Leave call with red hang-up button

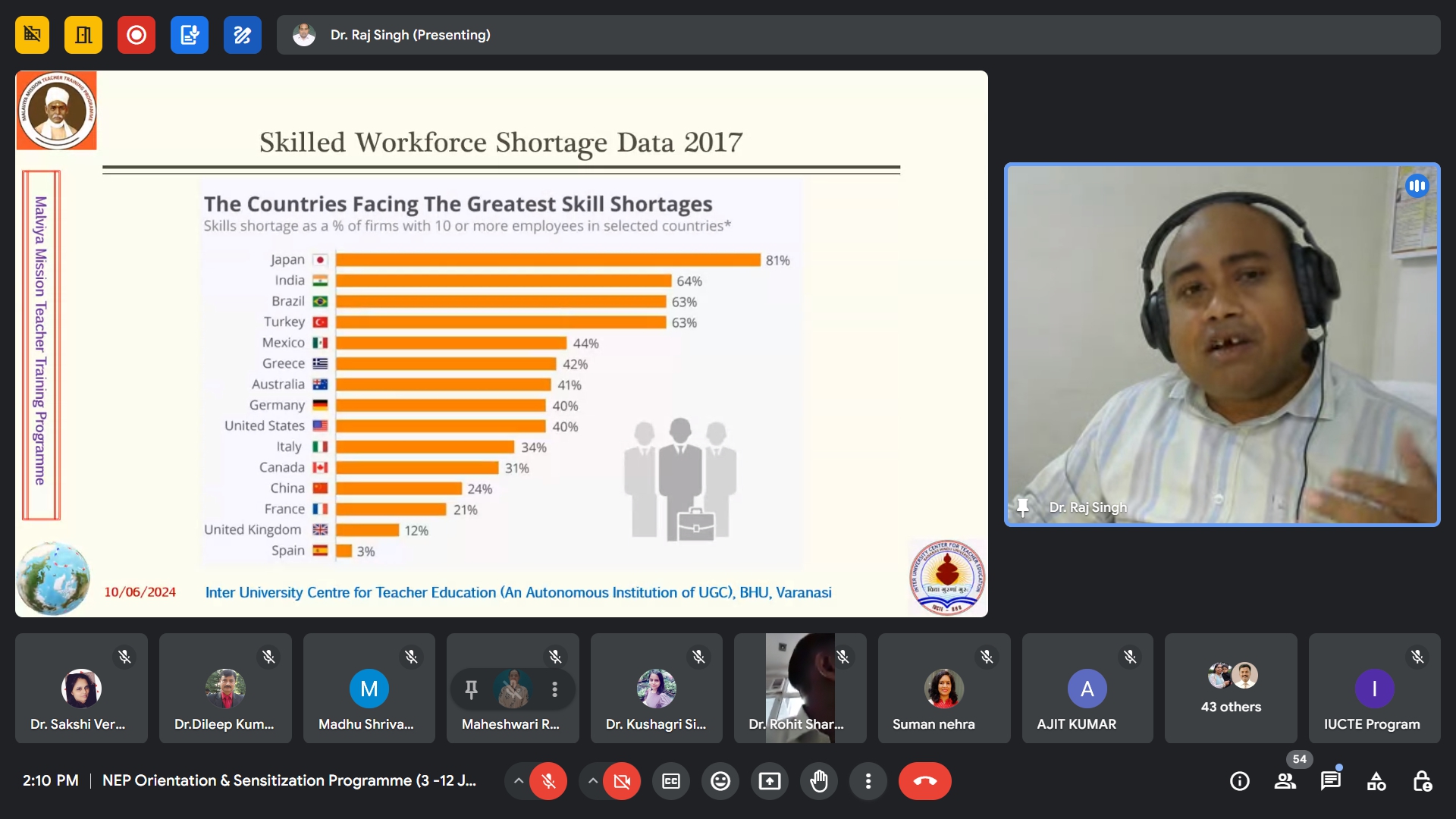(x=924, y=781)
